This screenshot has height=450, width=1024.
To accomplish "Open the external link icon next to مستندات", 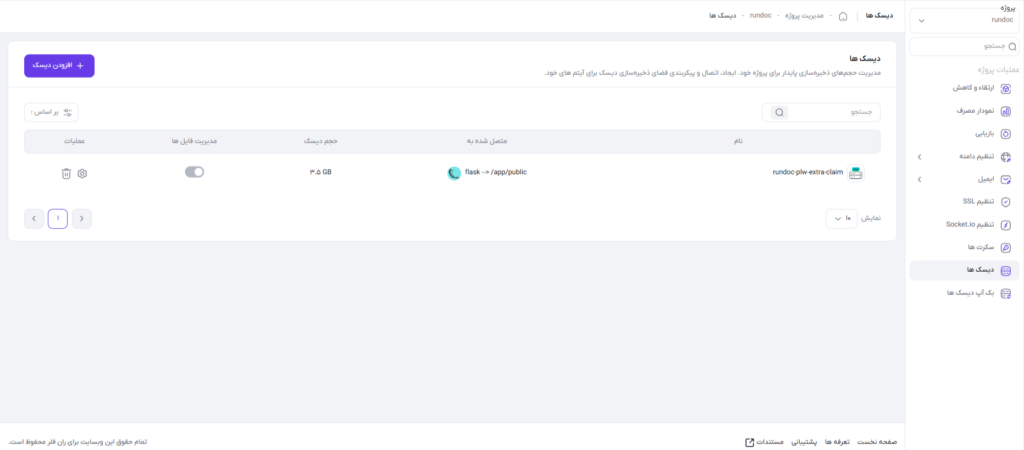I will click(750, 442).
